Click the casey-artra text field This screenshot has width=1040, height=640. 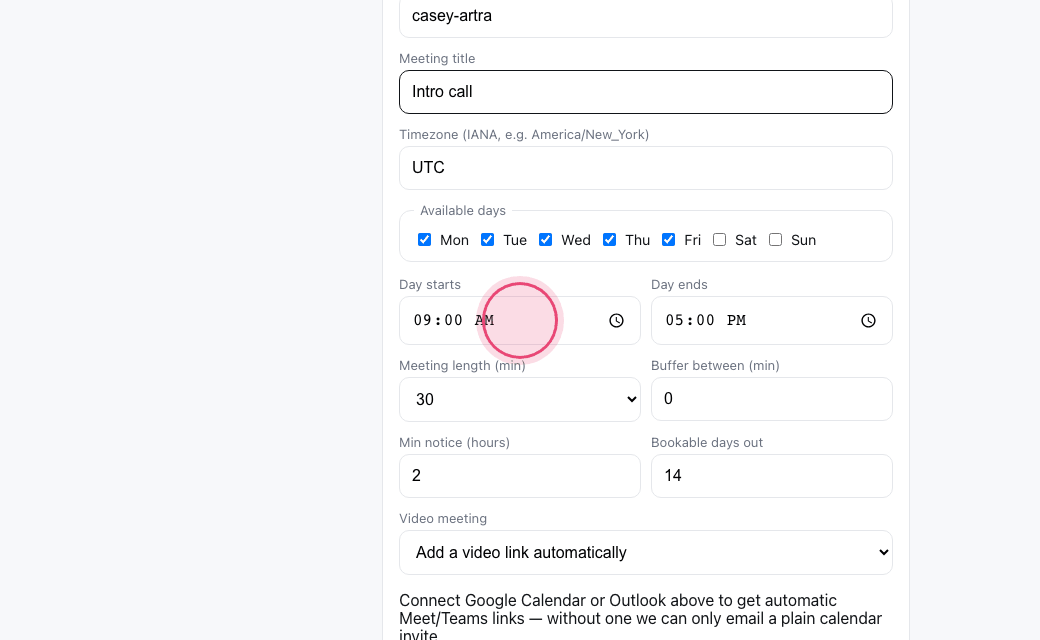(x=646, y=17)
